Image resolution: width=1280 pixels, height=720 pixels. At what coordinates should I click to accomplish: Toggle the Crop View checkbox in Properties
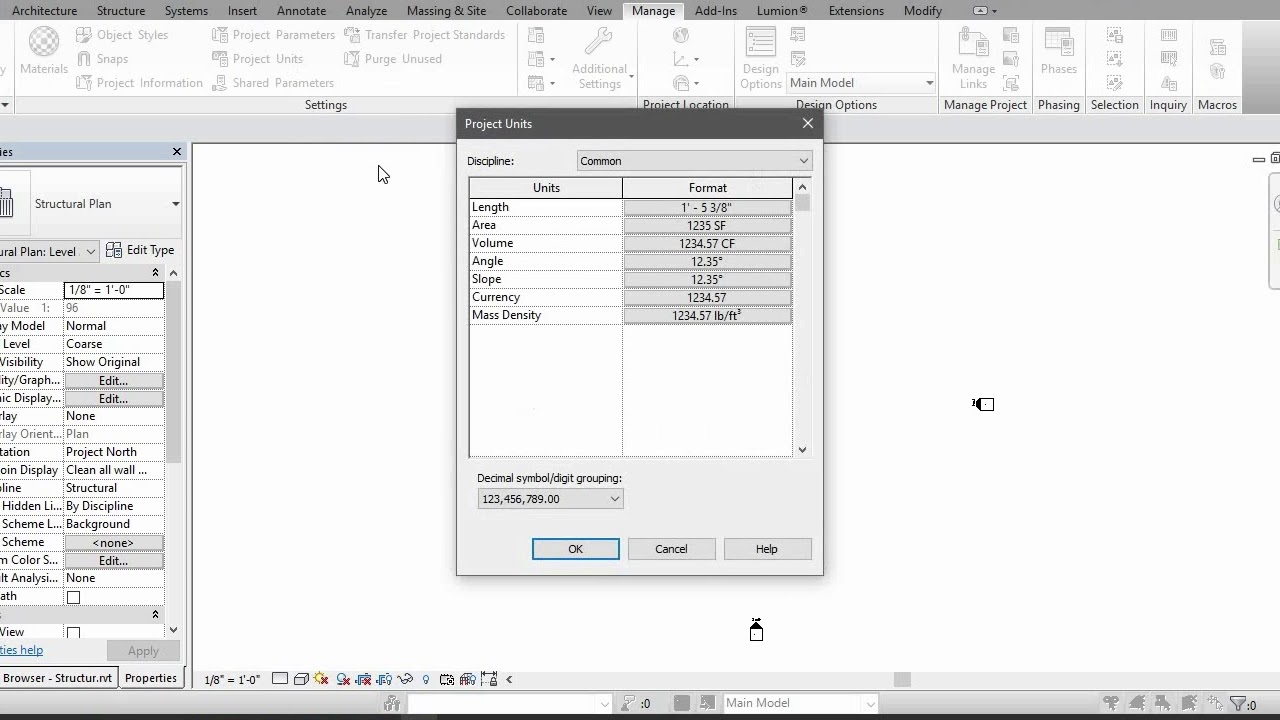(x=73, y=632)
